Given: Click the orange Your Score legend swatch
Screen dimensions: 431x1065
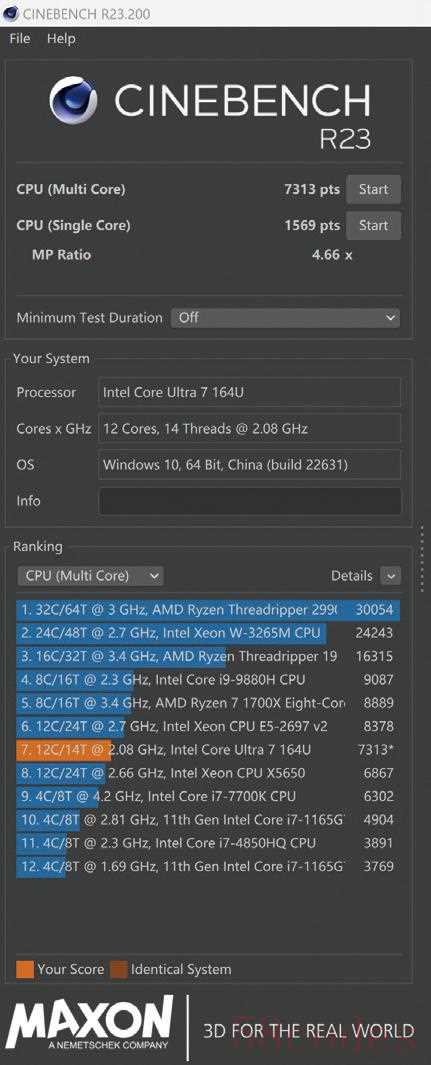Looking at the screenshot, I should (24, 969).
